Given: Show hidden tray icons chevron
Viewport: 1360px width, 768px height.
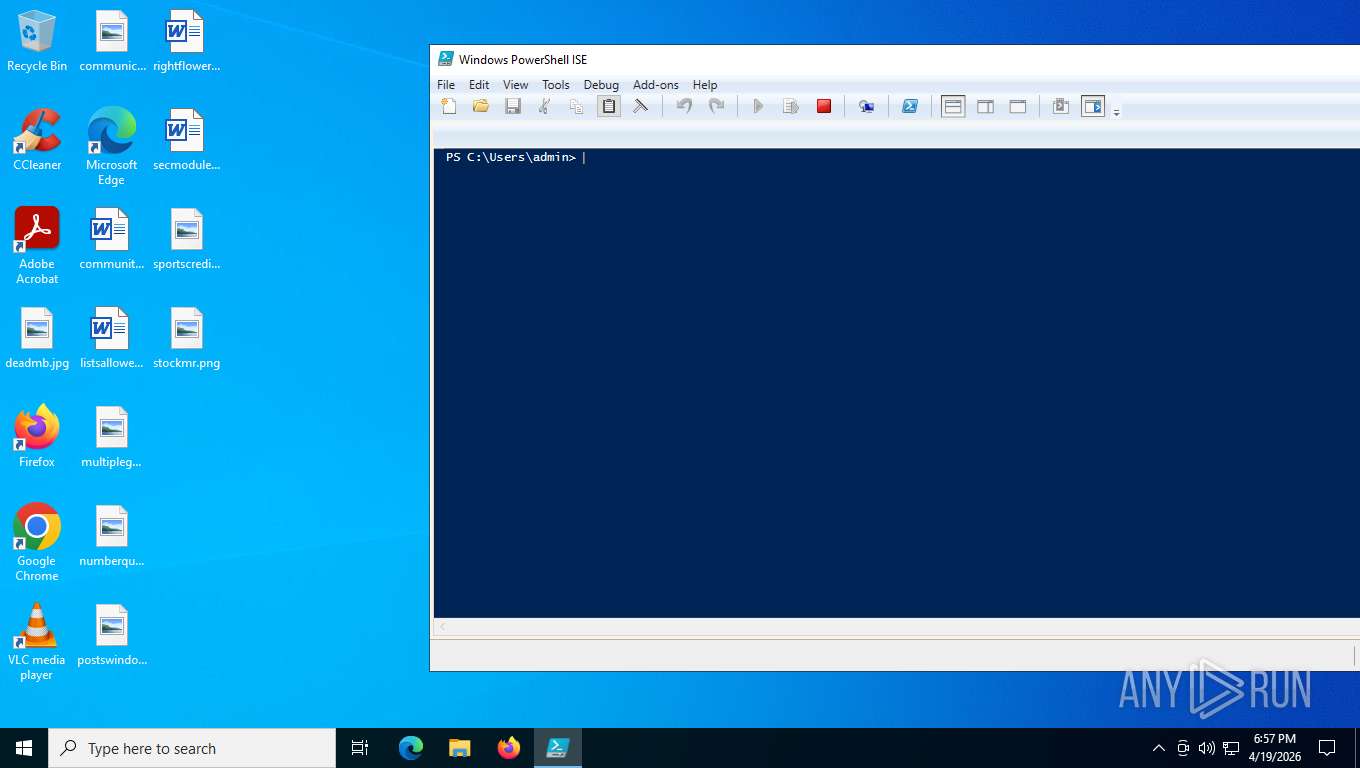Looking at the screenshot, I should tap(1159, 748).
